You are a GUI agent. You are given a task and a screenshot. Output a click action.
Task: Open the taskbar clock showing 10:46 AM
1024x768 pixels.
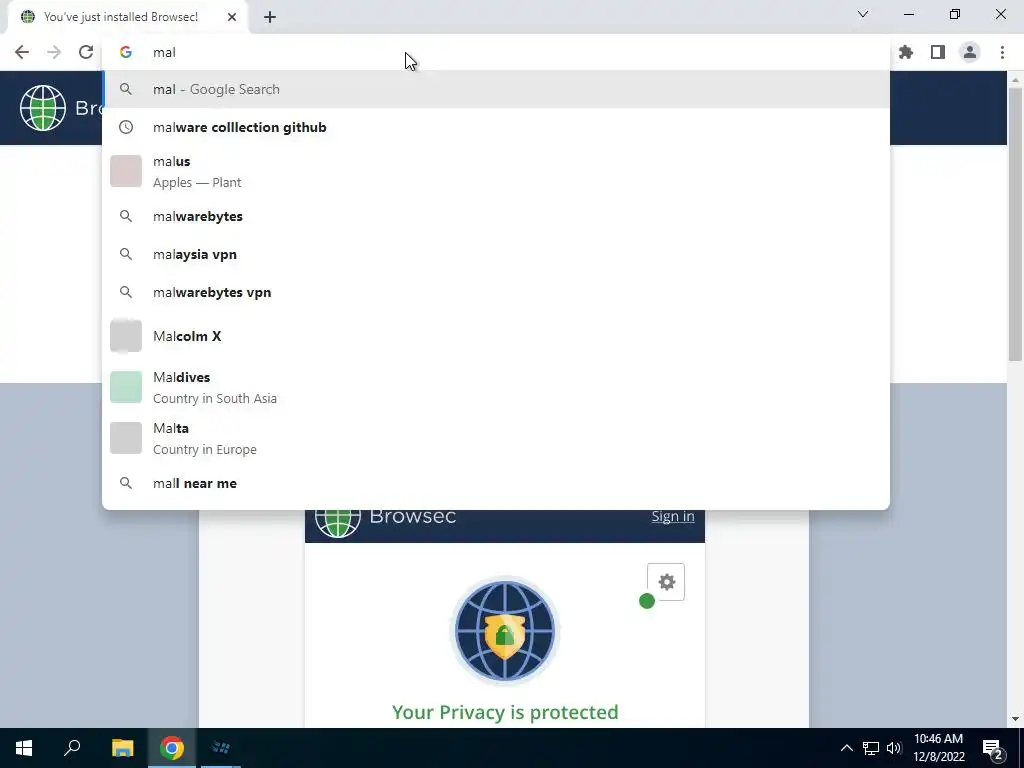click(x=938, y=748)
